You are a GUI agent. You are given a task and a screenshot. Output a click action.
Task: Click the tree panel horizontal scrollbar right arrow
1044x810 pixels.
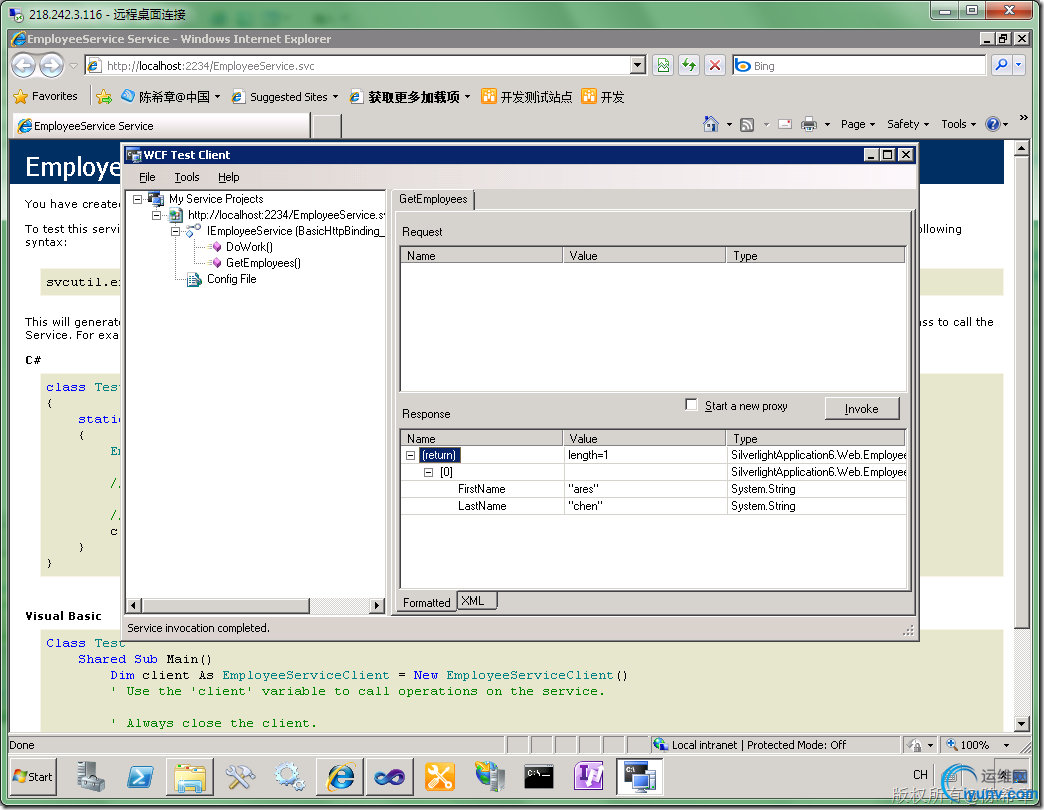(377, 605)
